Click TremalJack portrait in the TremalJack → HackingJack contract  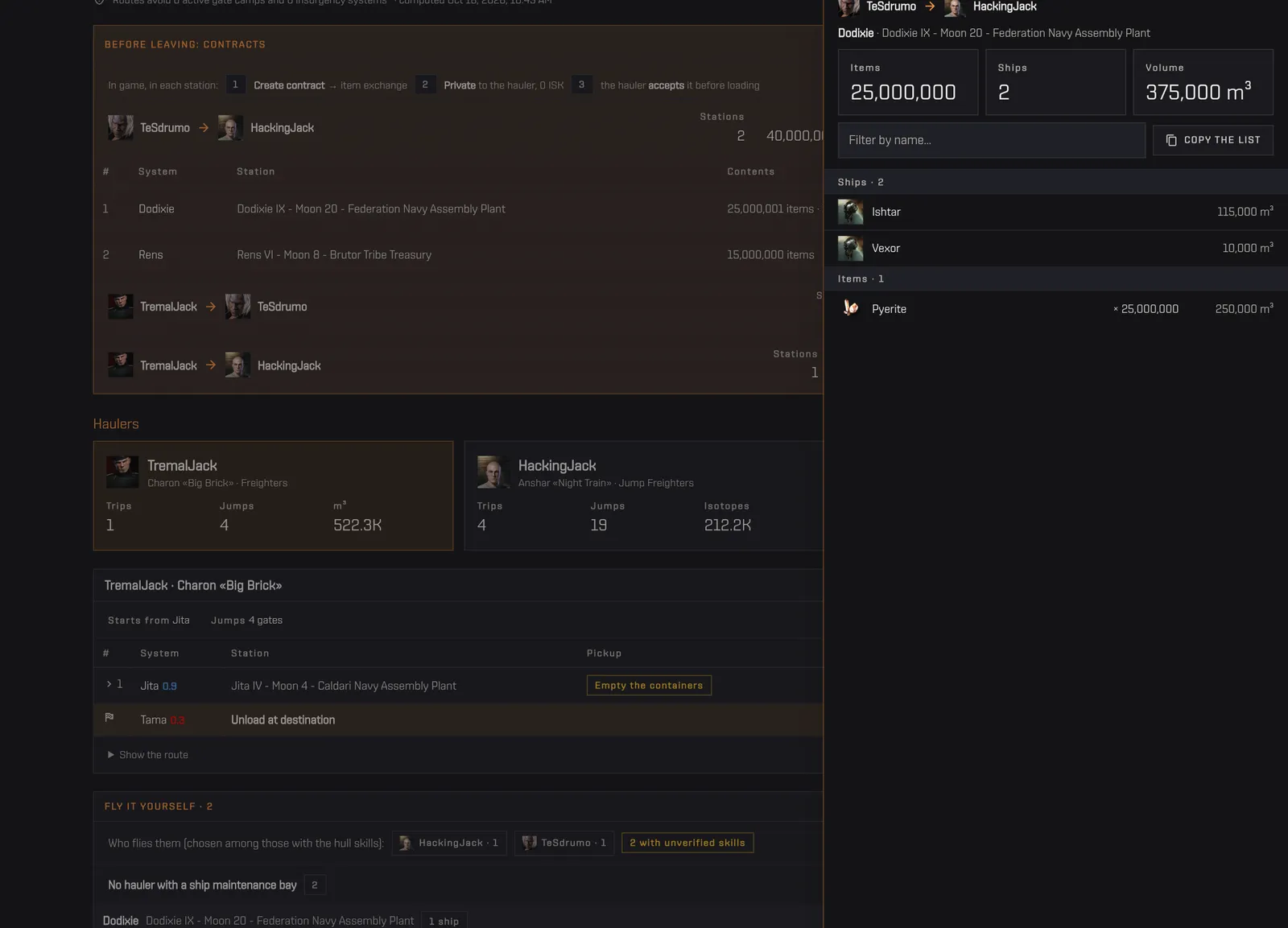(x=121, y=365)
